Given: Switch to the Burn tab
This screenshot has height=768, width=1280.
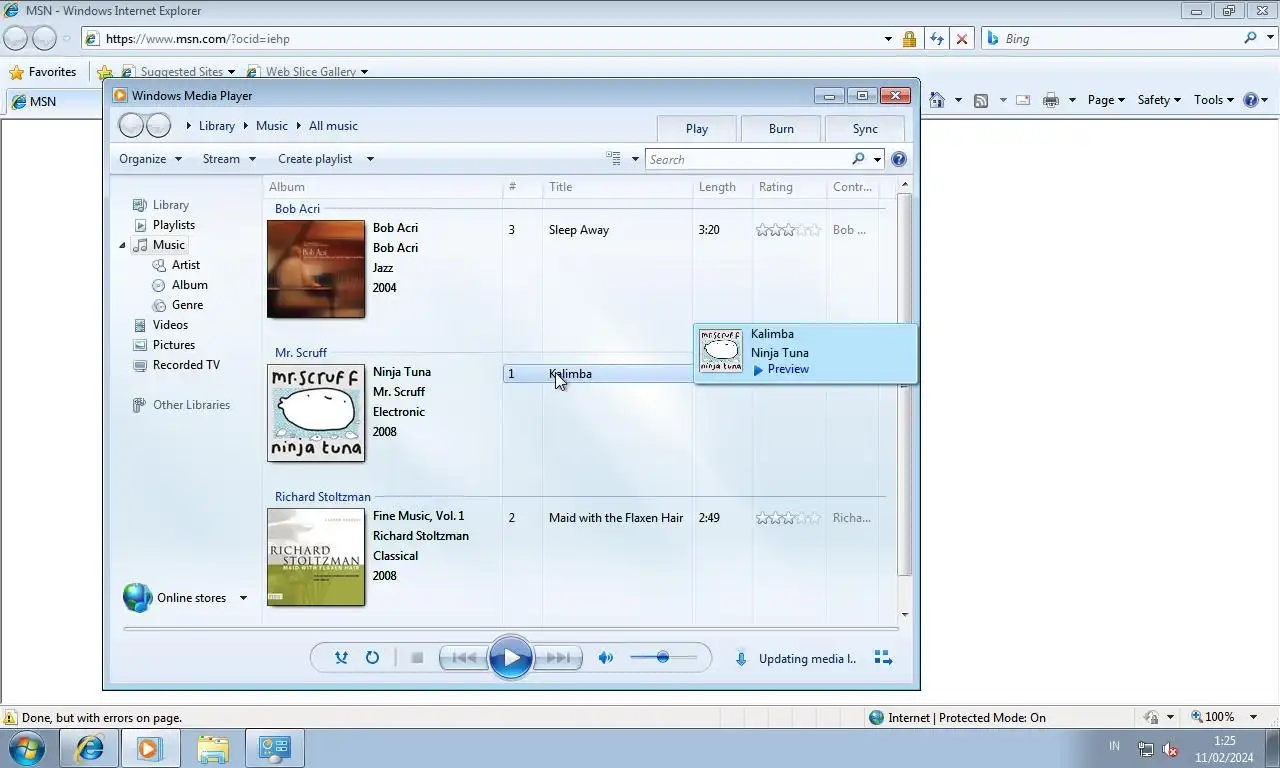Looking at the screenshot, I should tap(781, 128).
